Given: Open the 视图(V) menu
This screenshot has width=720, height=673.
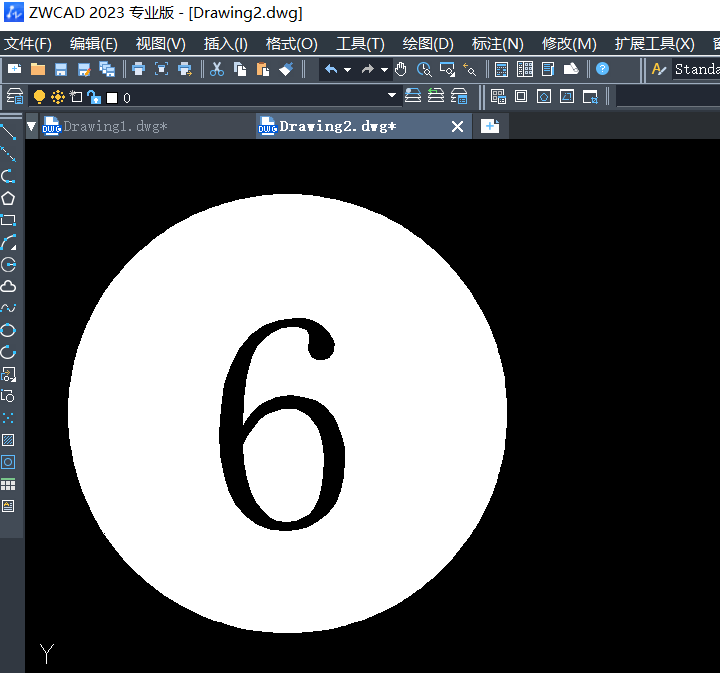Looking at the screenshot, I should (x=161, y=44).
